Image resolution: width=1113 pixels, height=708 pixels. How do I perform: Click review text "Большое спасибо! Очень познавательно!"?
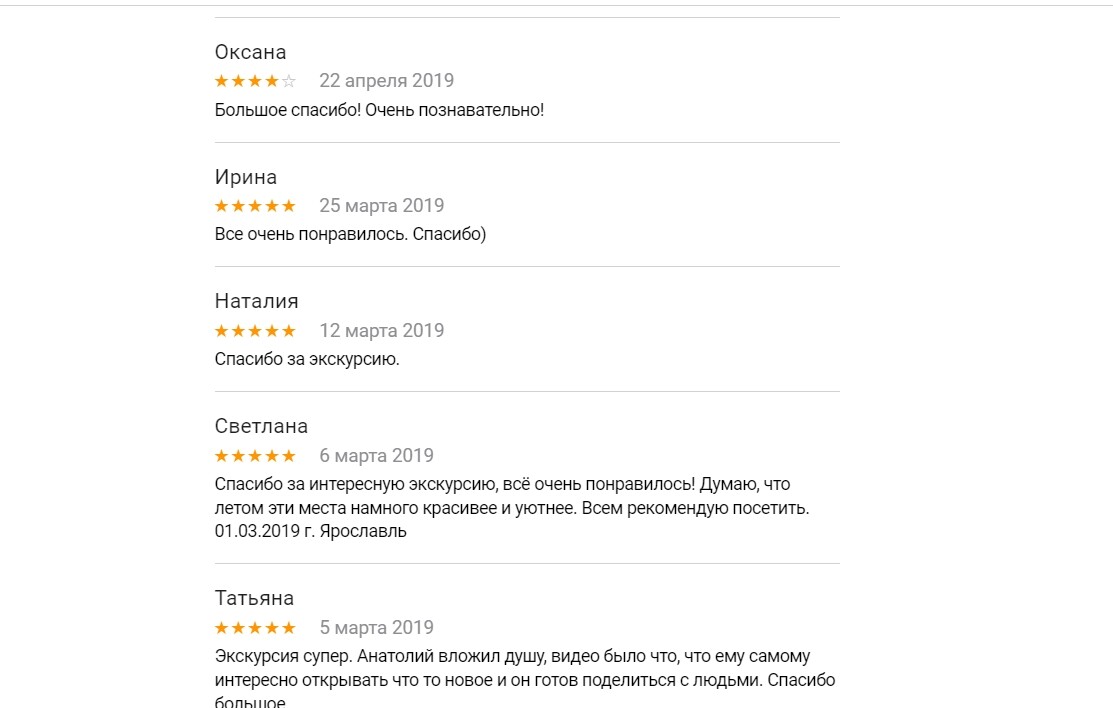pyautogui.click(x=379, y=110)
